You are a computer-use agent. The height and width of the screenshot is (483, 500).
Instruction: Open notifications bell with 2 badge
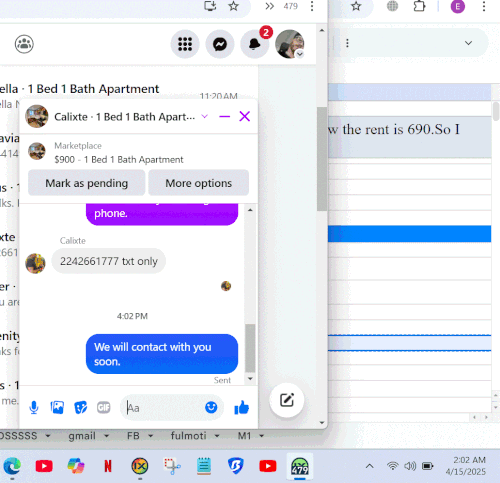click(x=255, y=44)
